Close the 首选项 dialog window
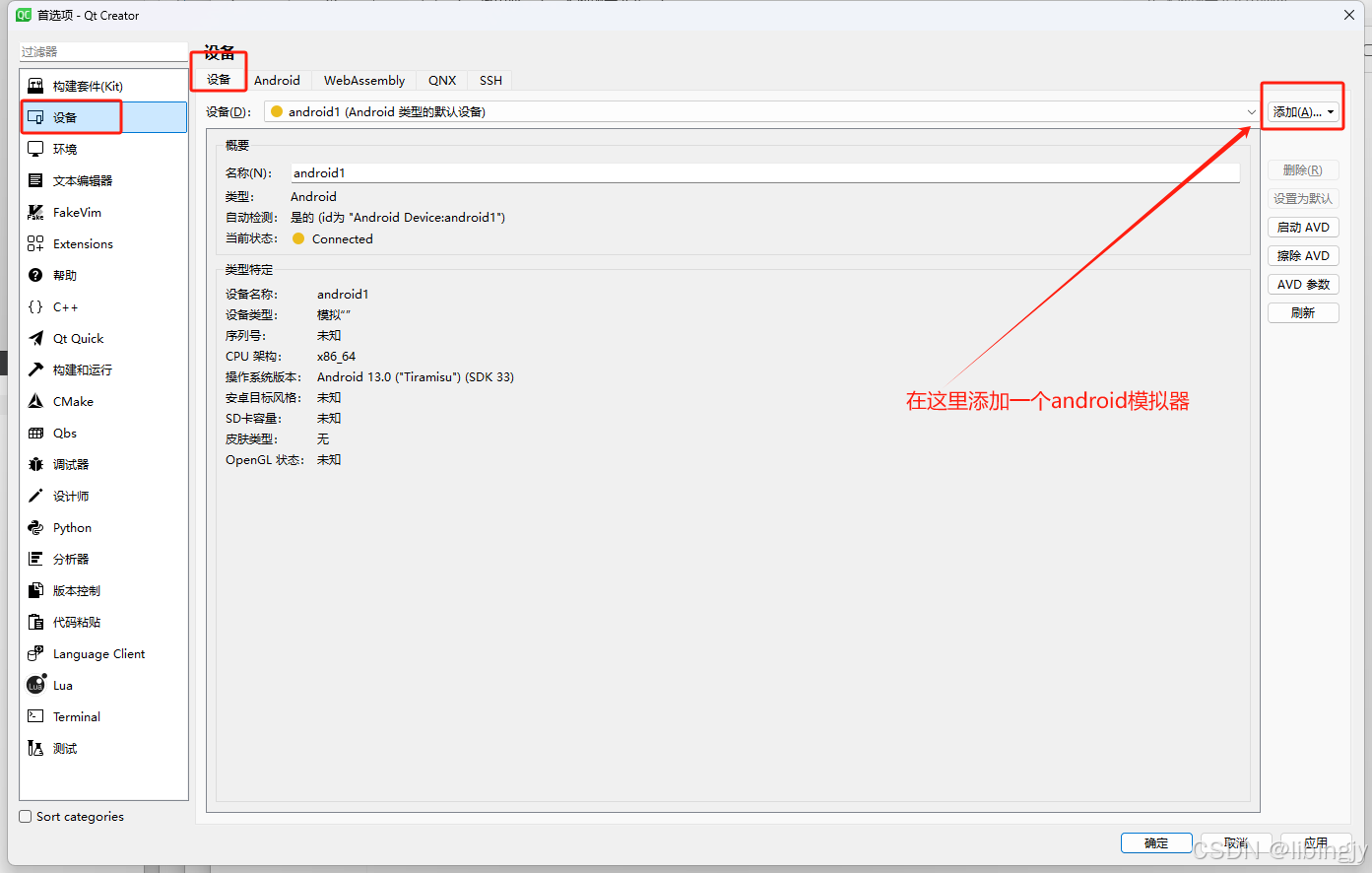The height and width of the screenshot is (873, 1372). [1349, 15]
